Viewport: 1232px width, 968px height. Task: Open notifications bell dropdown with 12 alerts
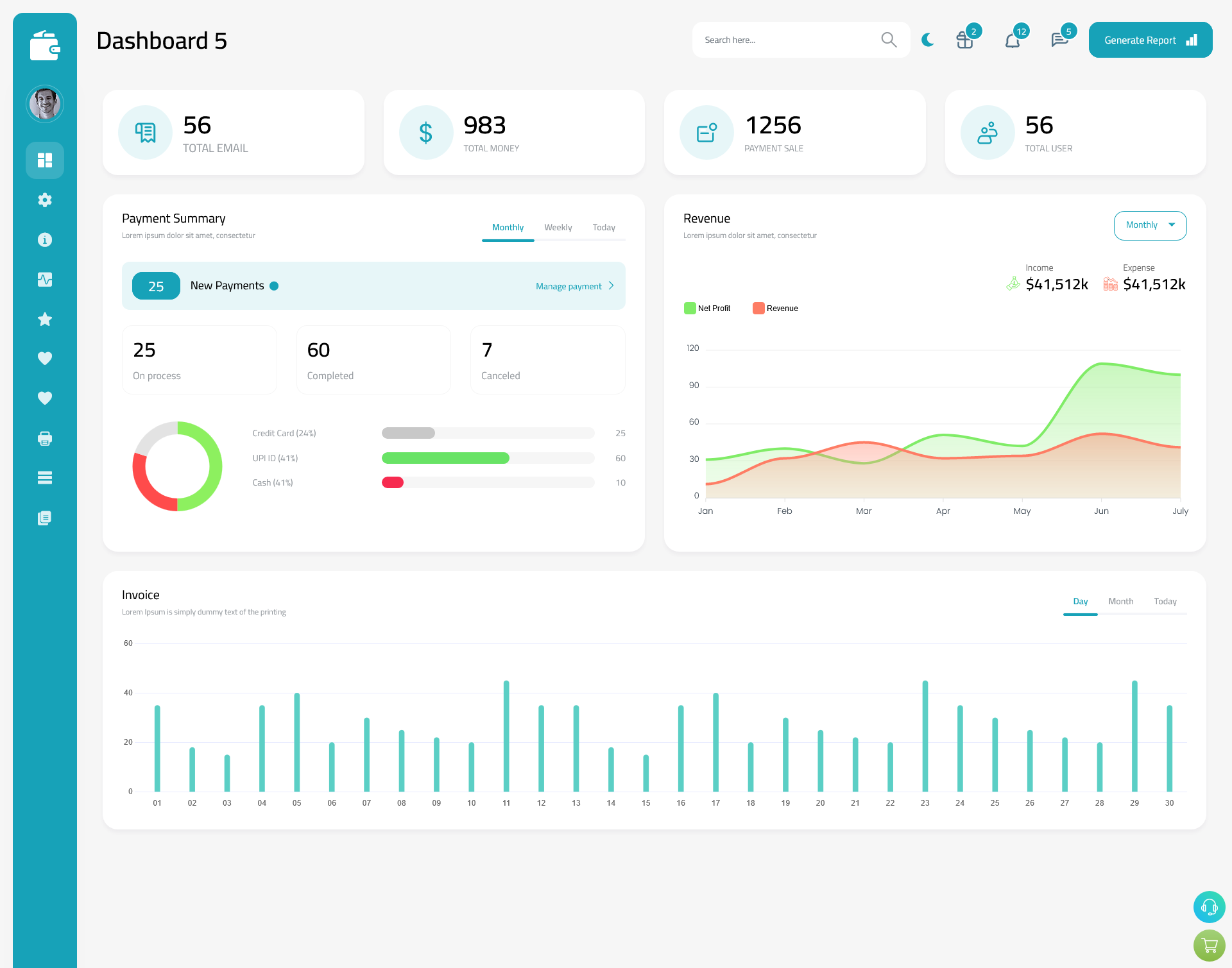1013,40
